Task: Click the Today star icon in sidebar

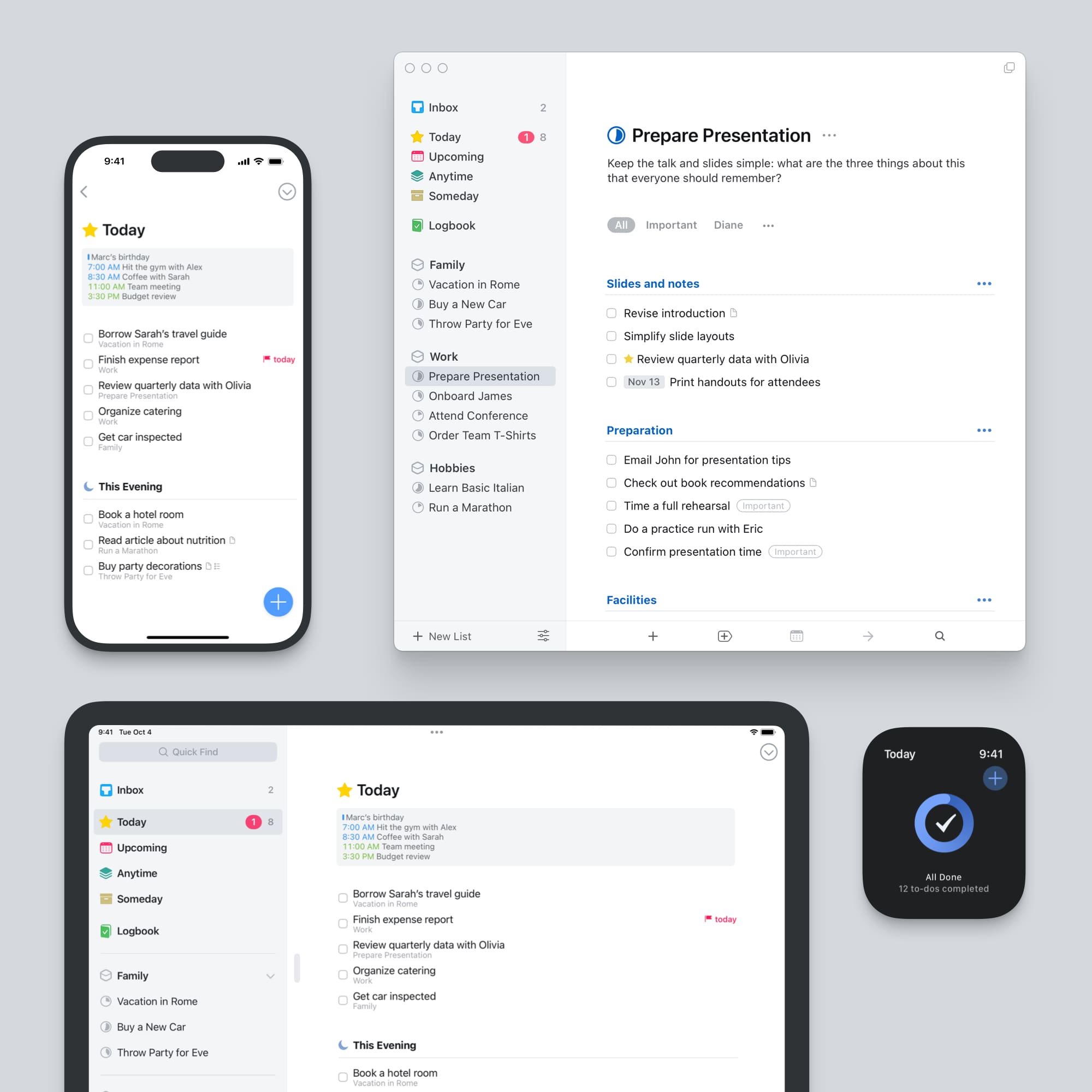Action: tap(417, 137)
